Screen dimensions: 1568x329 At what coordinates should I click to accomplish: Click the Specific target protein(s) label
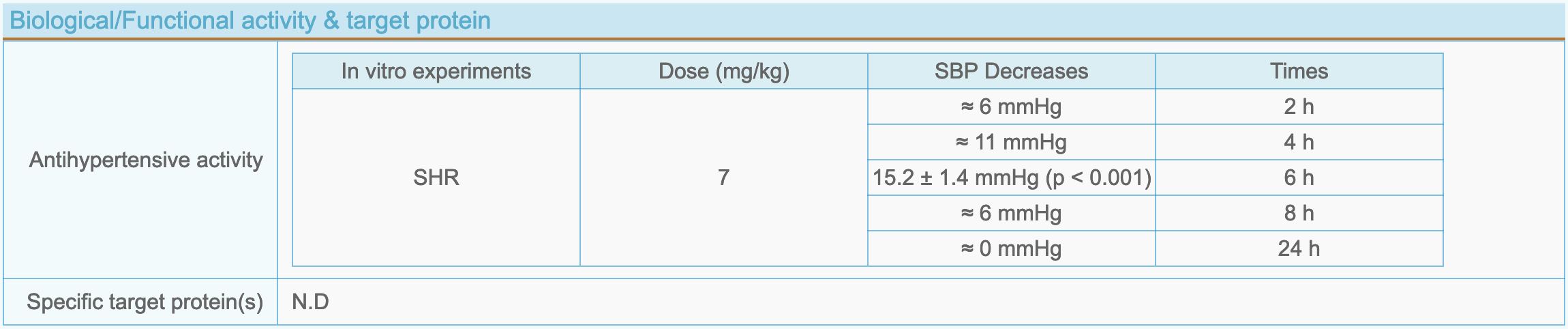[x=145, y=302]
